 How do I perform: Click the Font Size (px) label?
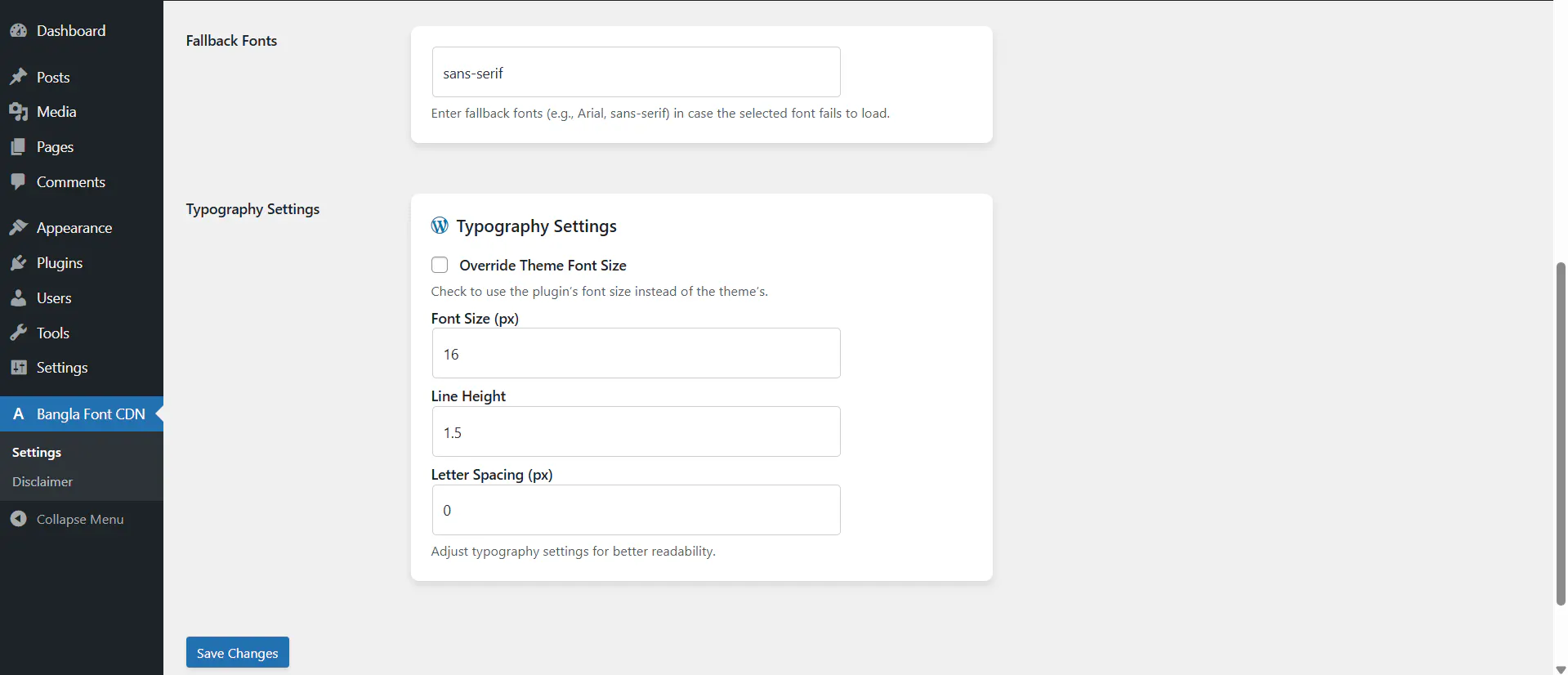tap(475, 319)
